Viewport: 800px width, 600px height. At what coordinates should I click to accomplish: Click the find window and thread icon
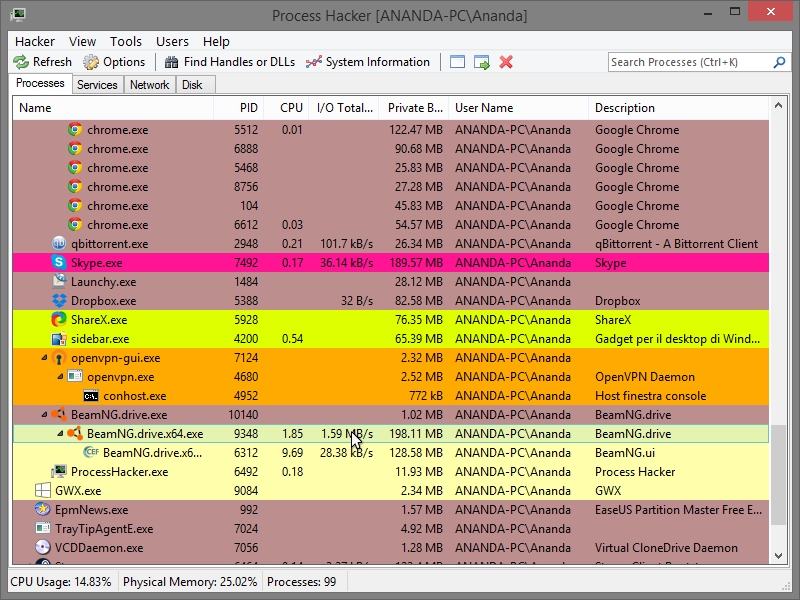[482, 62]
